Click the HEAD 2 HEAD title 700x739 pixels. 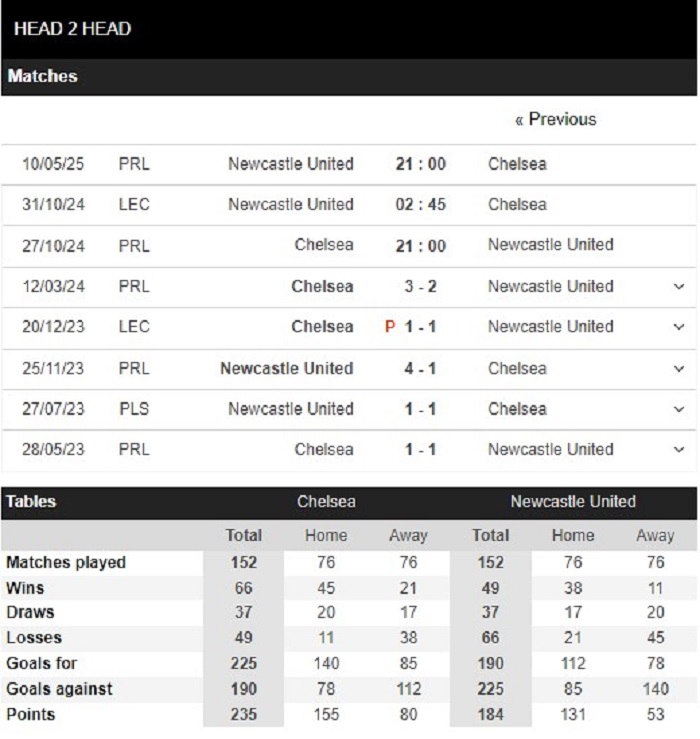[x=72, y=28]
